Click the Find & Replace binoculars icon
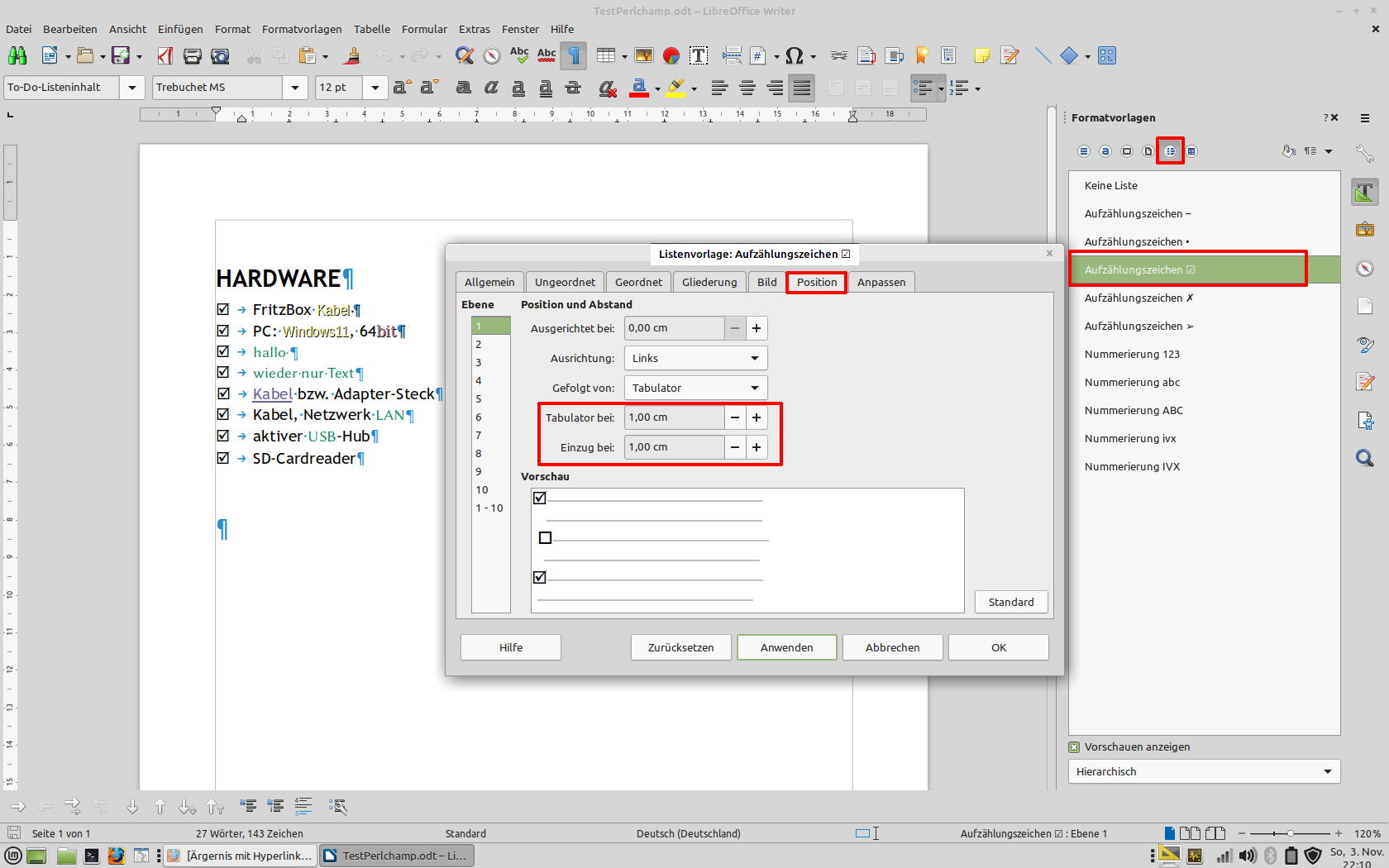Image resolution: width=1389 pixels, height=868 pixels. (17, 55)
